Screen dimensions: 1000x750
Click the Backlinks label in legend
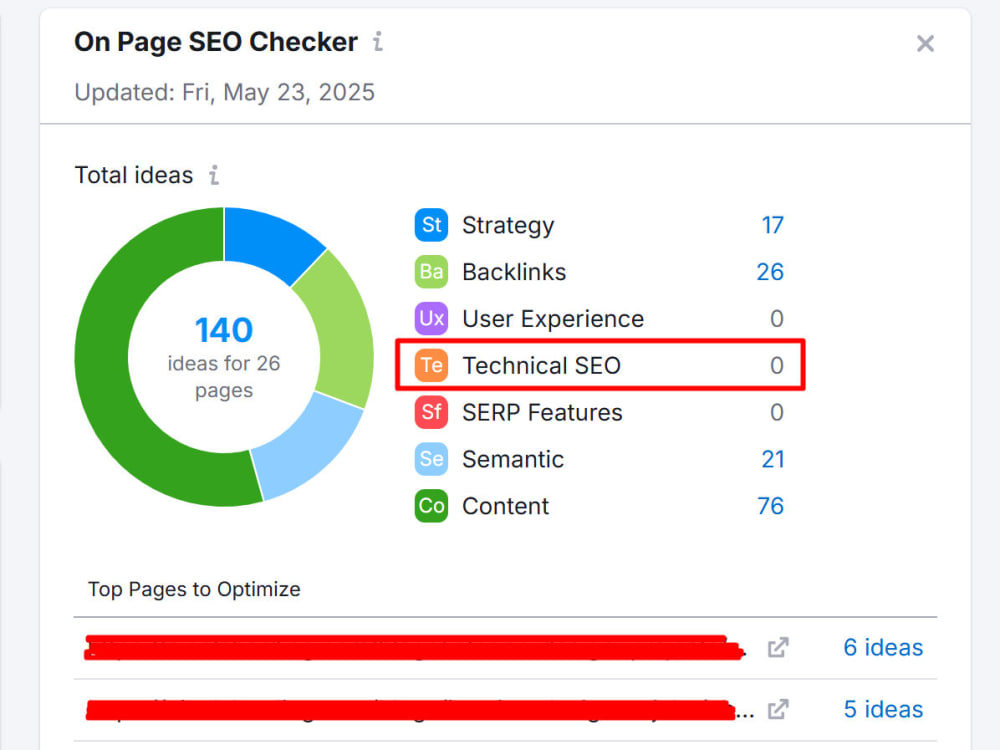click(x=514, y=272)
